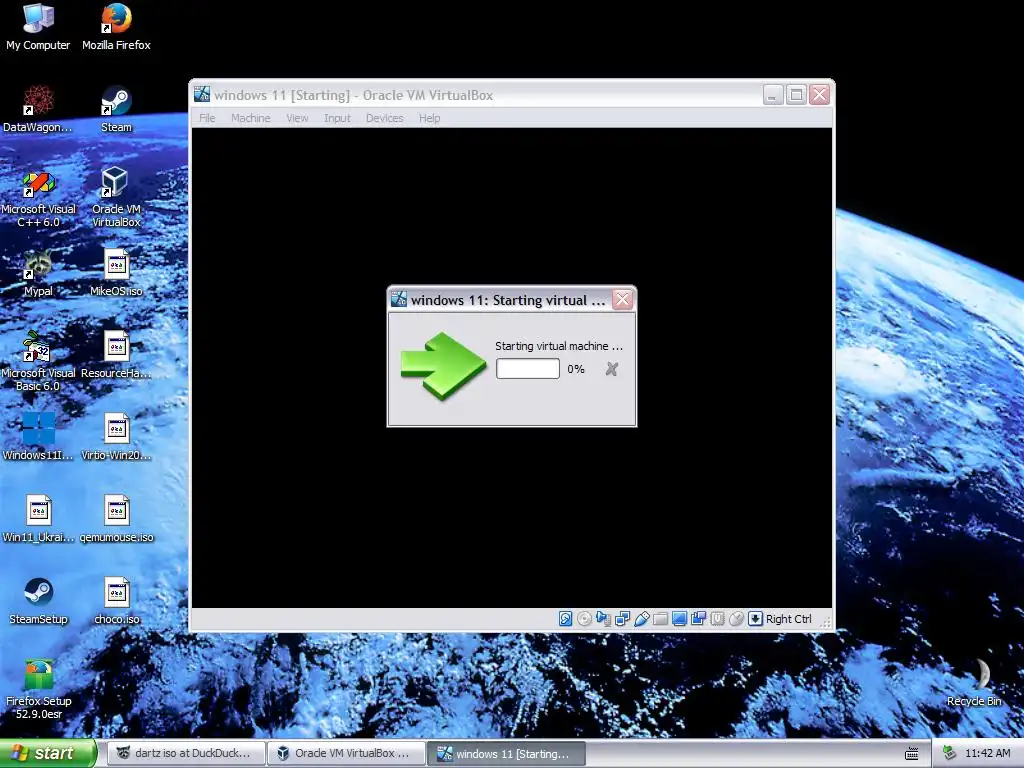Close the Starting virtual machine dialog
This screenshot has height=768, width=1024.
[622, 300]
